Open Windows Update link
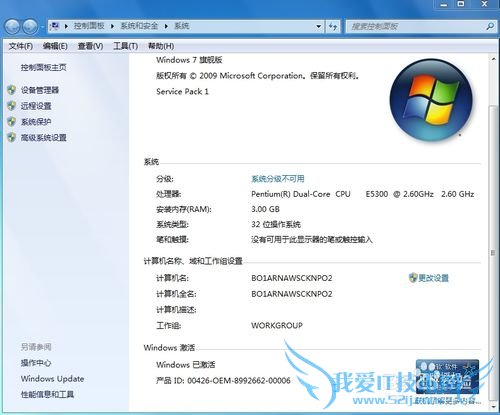The width and height of the screenshot is (500, 415). (52, 379)
